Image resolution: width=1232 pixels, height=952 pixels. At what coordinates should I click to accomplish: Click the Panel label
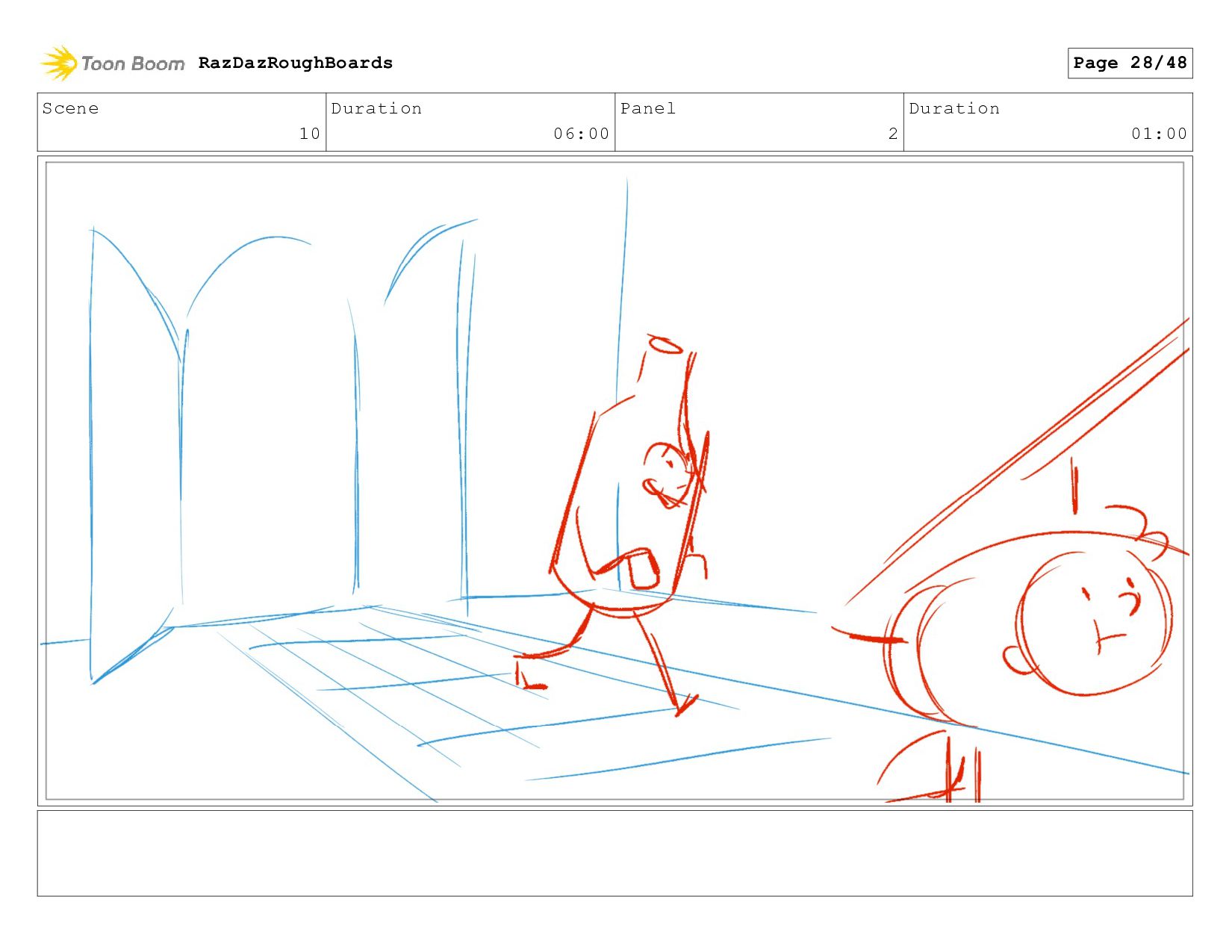(648, 109)
